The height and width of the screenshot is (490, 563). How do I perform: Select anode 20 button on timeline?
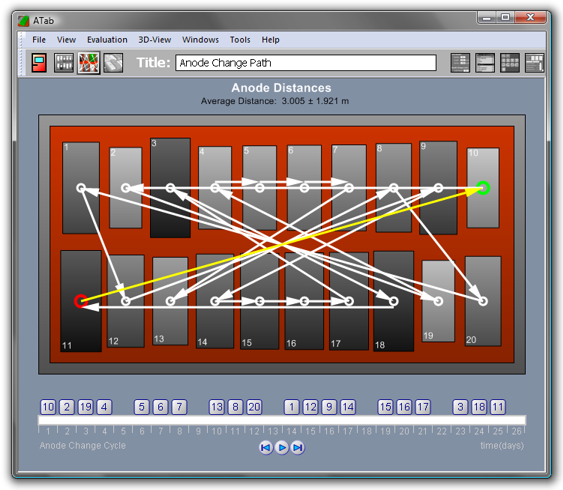point(254,407)
